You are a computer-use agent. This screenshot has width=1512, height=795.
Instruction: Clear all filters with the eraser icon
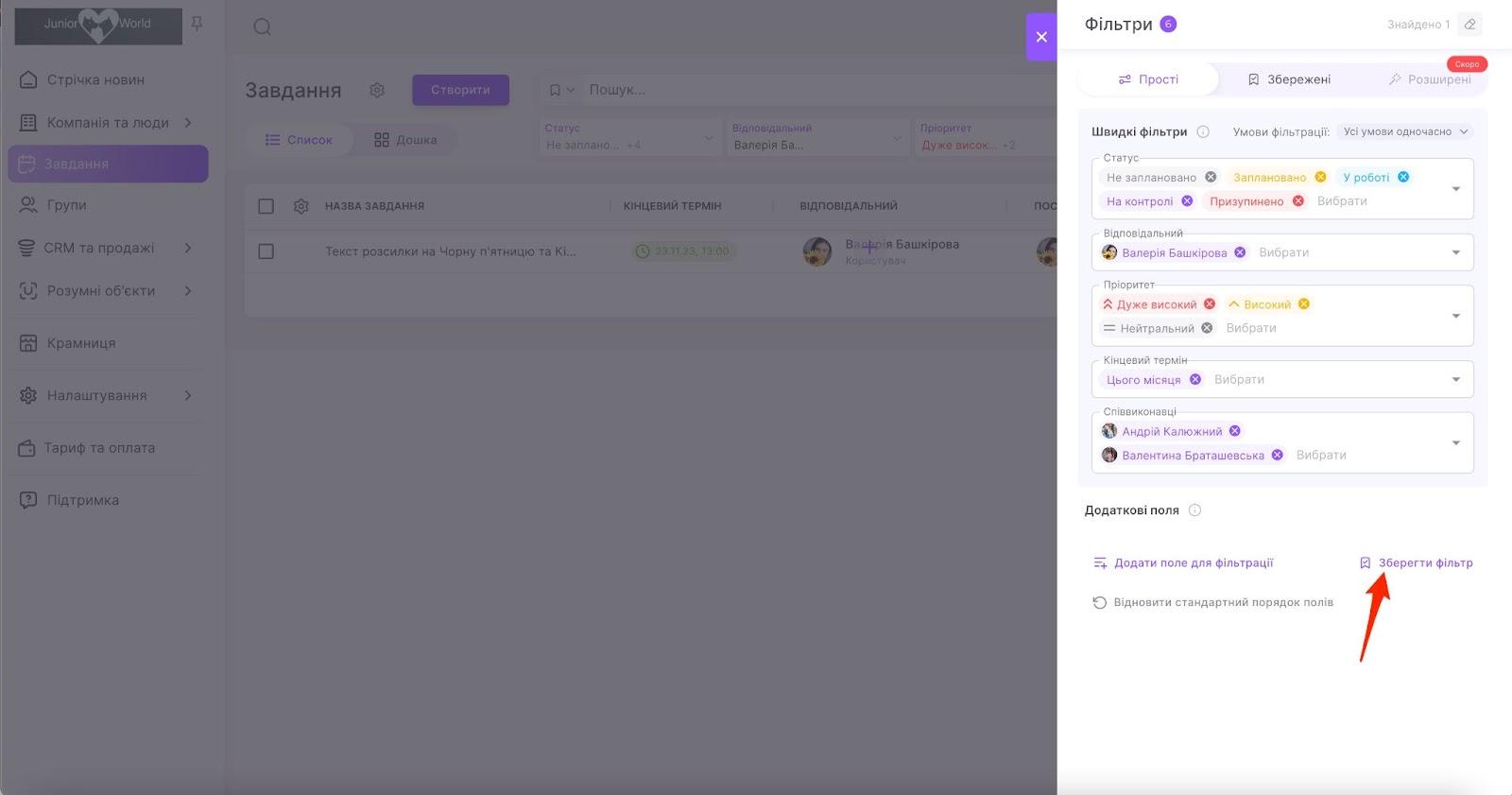1469,25
